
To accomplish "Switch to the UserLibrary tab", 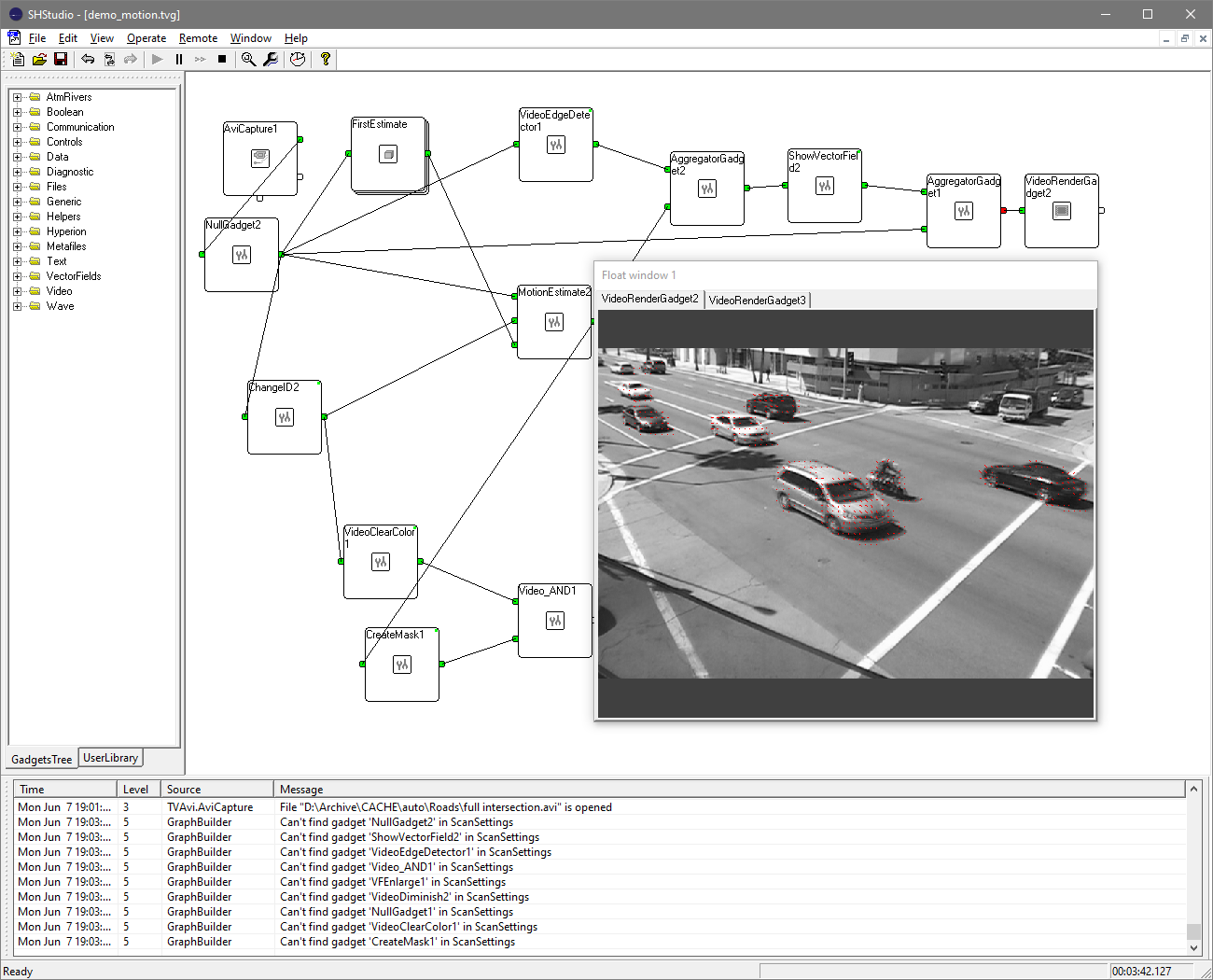I will (x=110, y=758).
